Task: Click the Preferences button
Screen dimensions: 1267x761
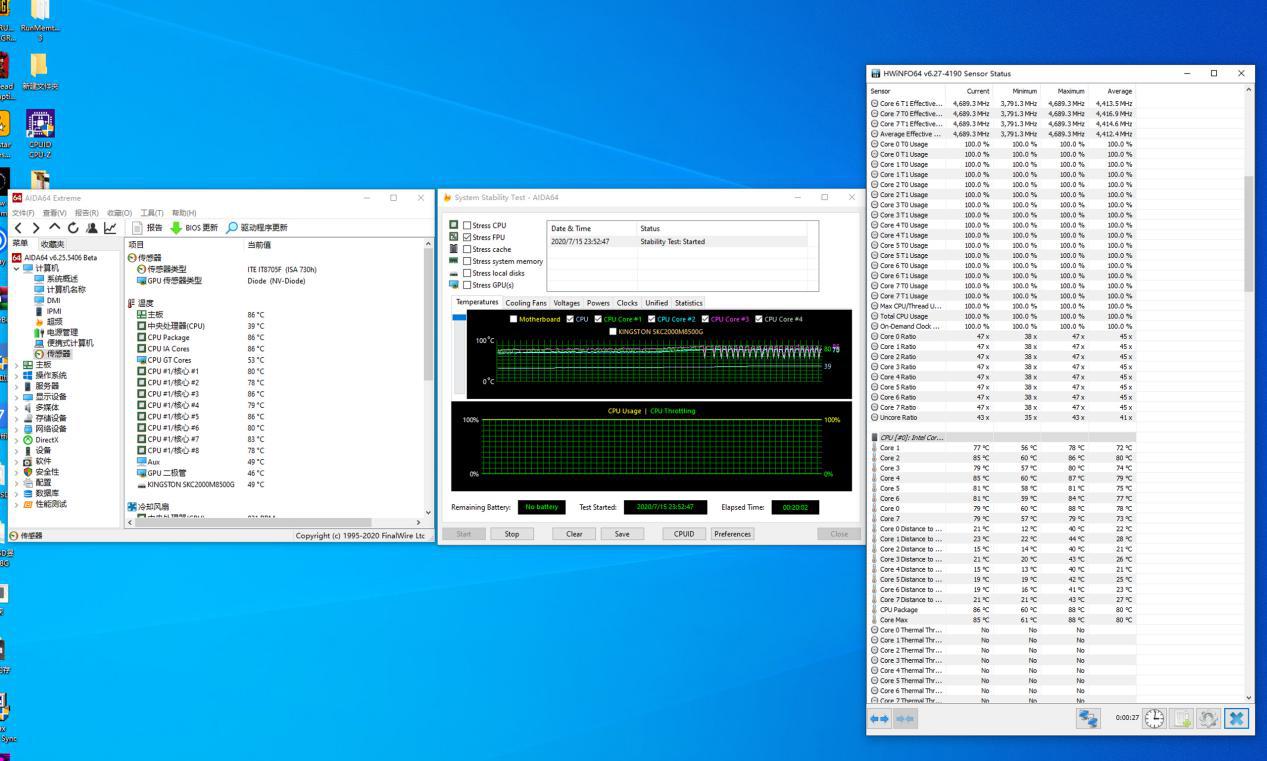Action: [732, 534]
